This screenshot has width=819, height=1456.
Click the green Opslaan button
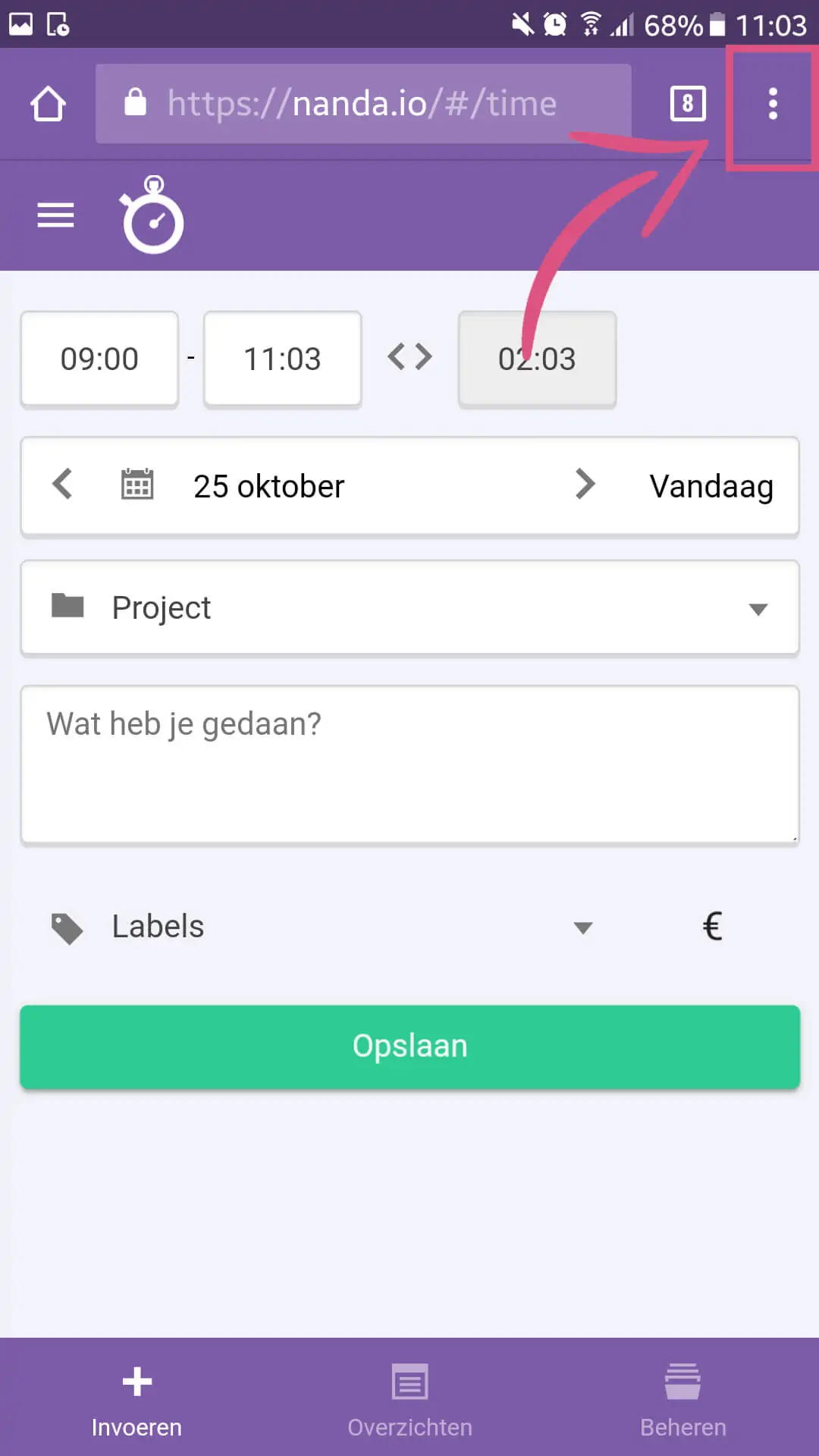(x=409, y=1047)
